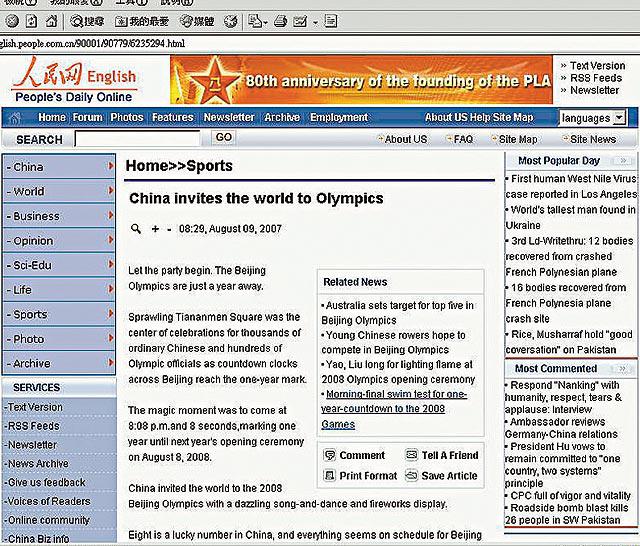Click Sports in the Home>>Sports breadcrumb
This screenshot has height=546, width=640.
(x=209, y=166)
